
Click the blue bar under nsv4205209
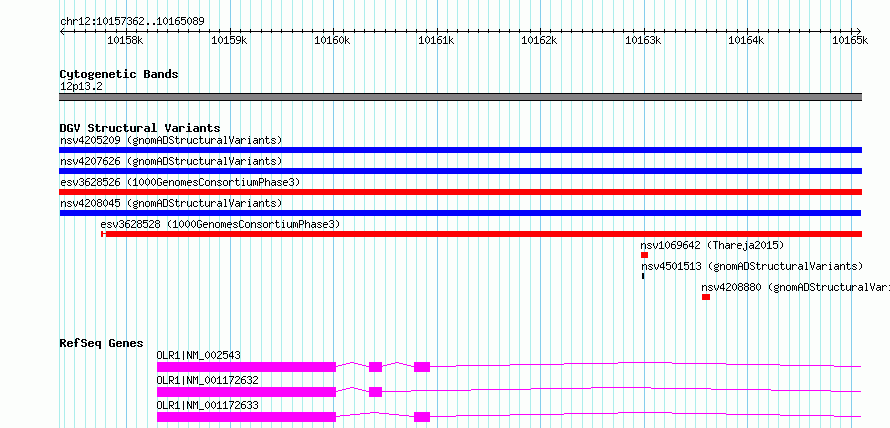[x=460, y=150]
